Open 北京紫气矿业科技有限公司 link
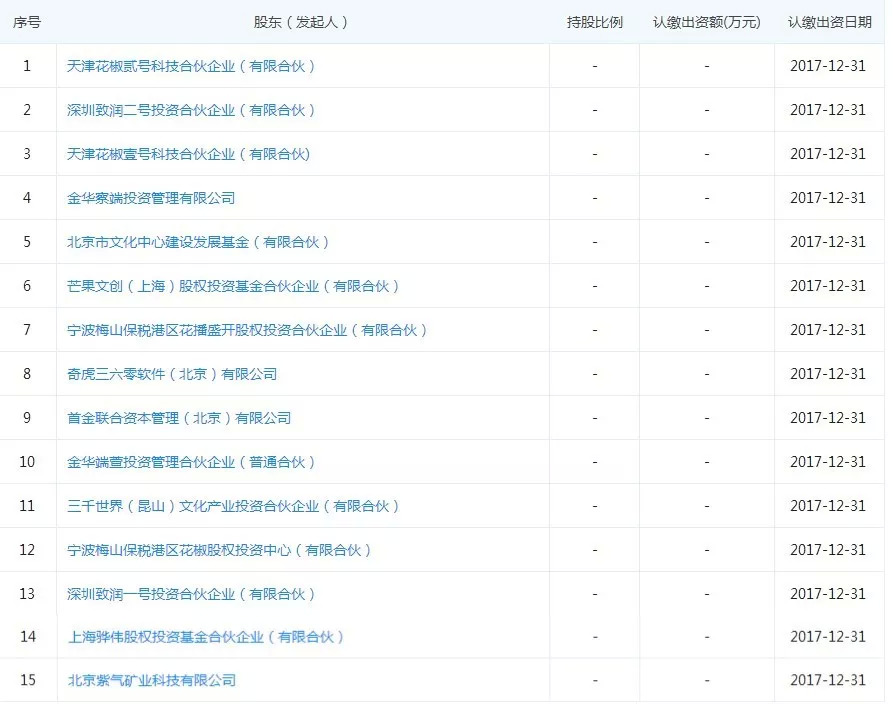This screenshot has width=893, height=706. click(152, 680)
